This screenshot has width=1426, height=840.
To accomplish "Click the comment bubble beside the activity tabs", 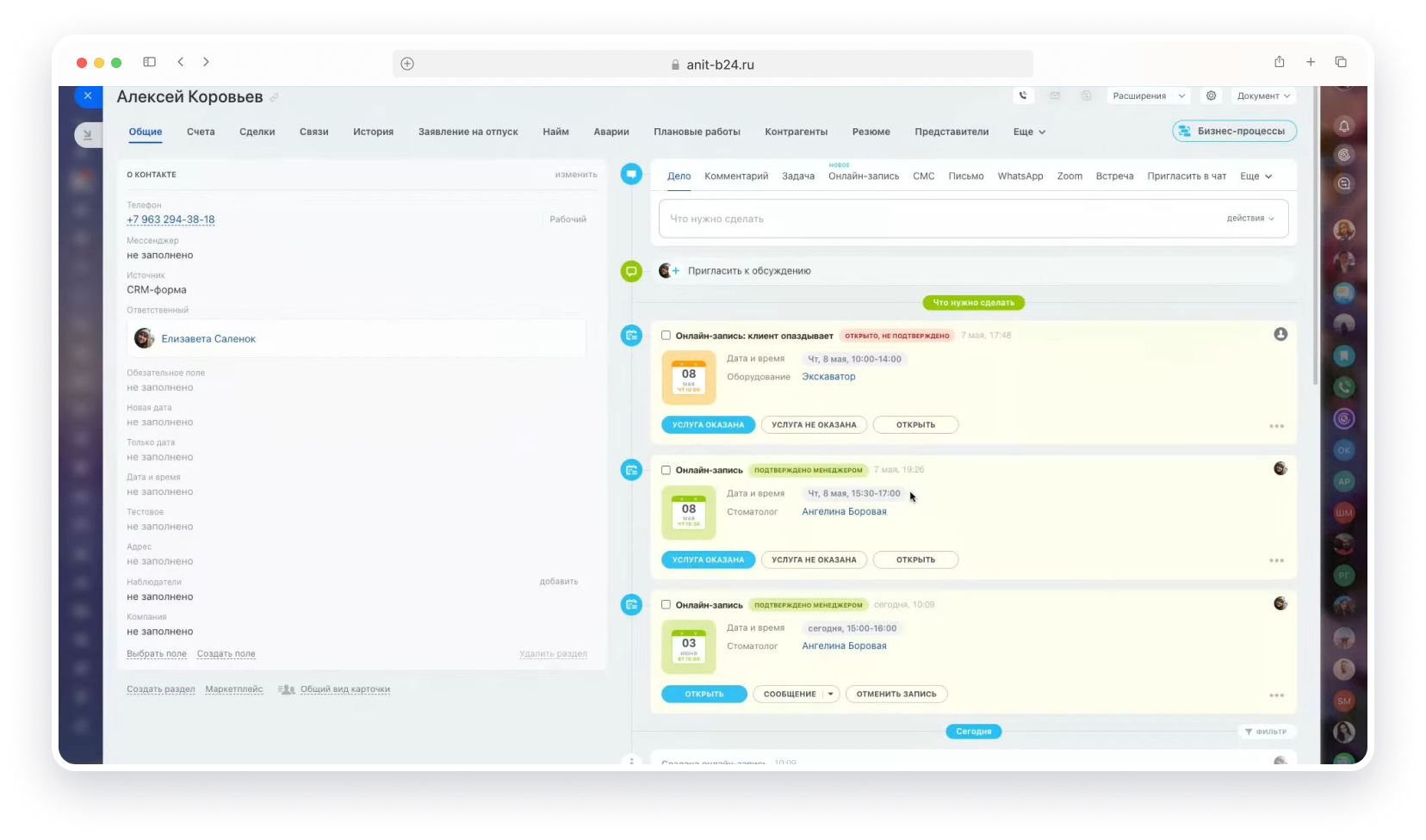I will point(631,174).
